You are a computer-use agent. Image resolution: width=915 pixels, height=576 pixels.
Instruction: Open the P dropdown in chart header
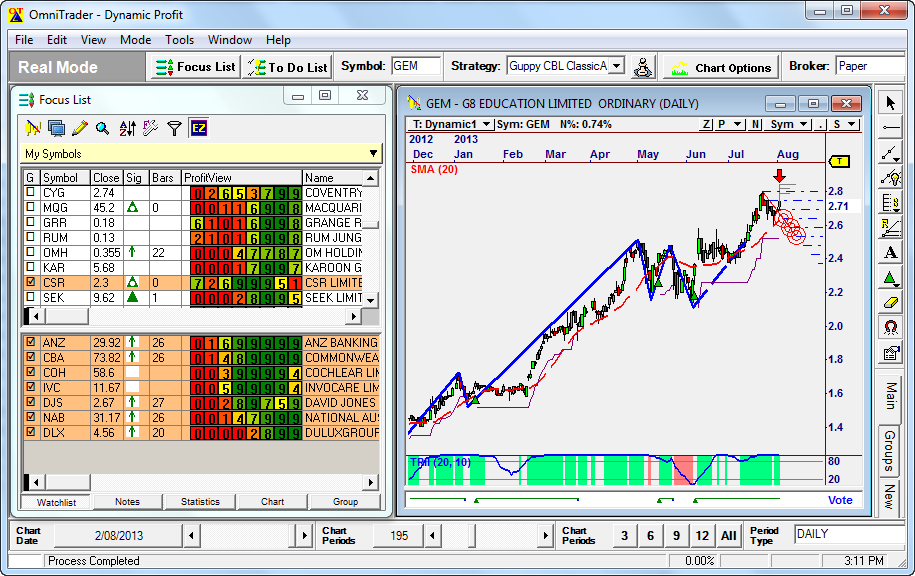tap(737, 124)
